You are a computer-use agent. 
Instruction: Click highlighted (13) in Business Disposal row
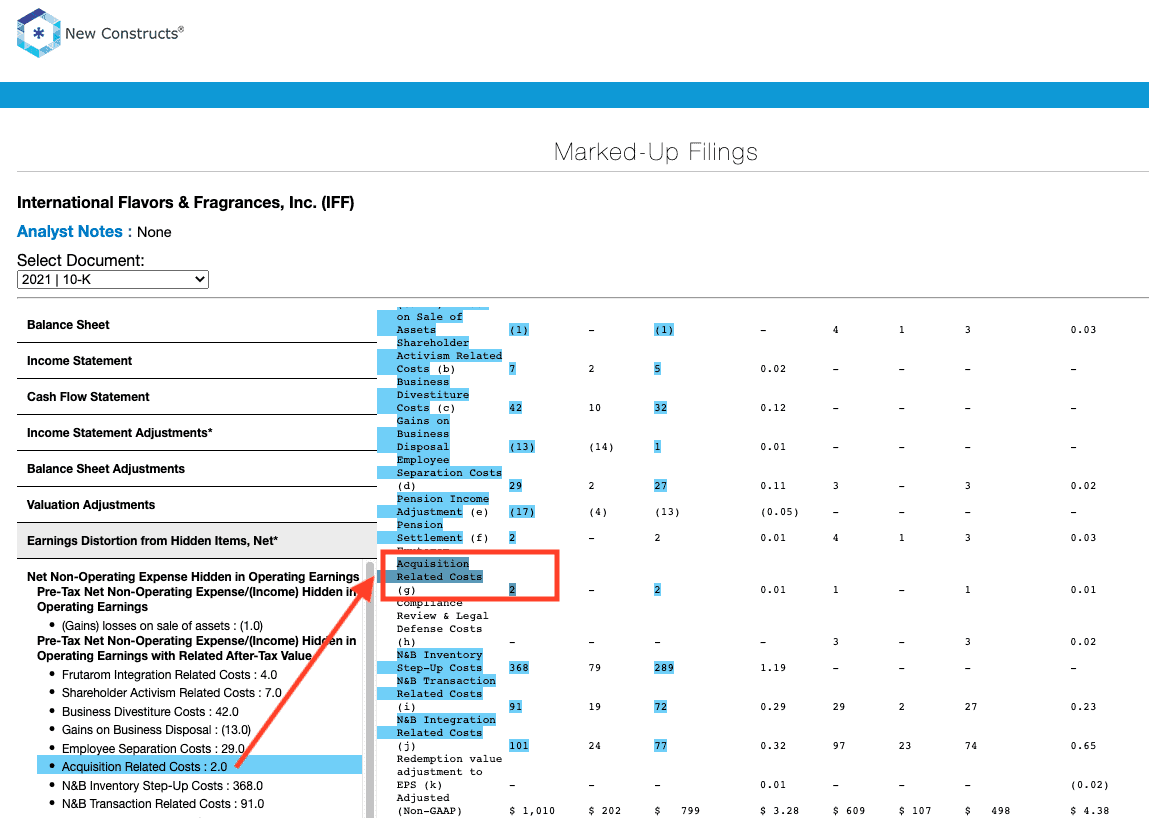(522, 446)
